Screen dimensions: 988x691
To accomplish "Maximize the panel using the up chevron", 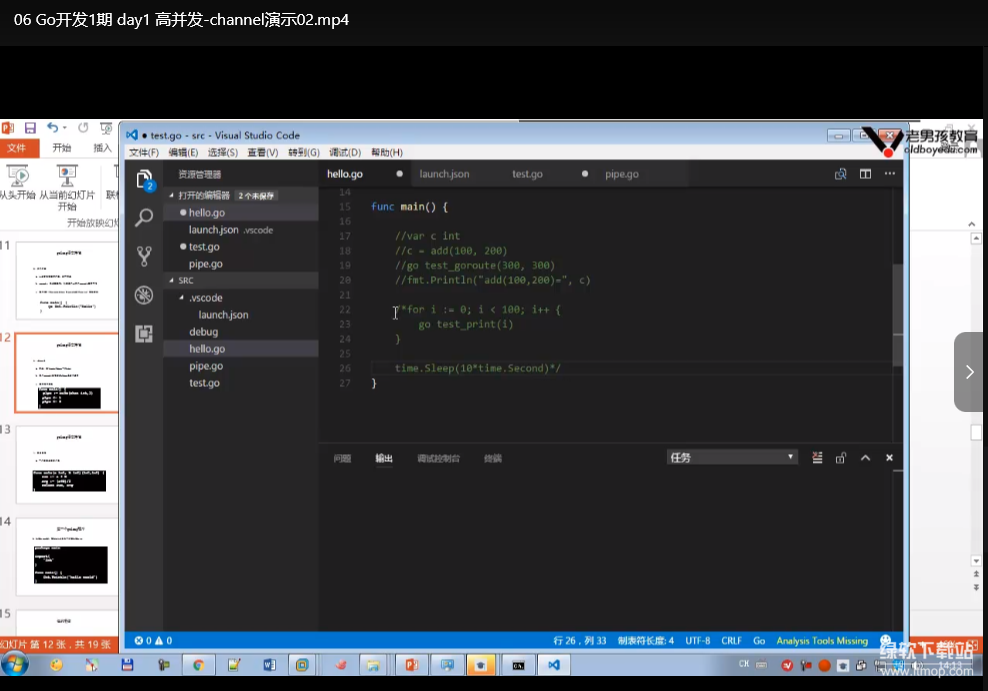I will point(865,458).
